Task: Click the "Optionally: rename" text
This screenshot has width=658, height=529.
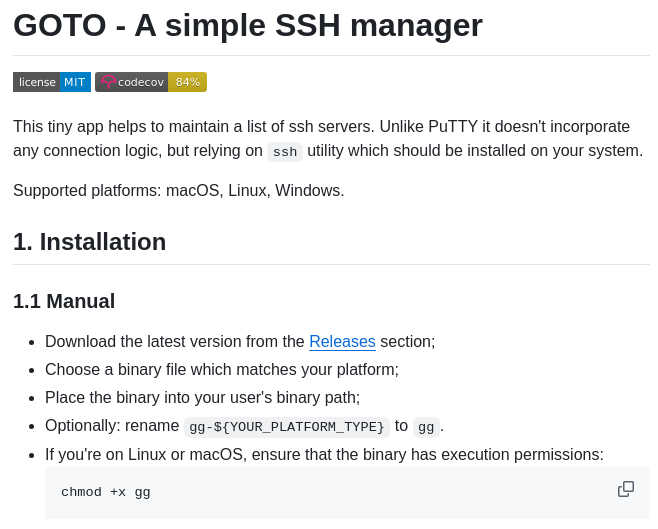Action: pos(112,426)
